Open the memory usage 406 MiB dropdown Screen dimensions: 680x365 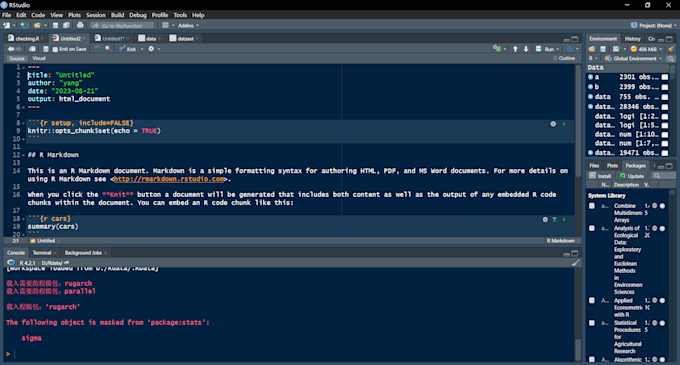click(647, 49)
